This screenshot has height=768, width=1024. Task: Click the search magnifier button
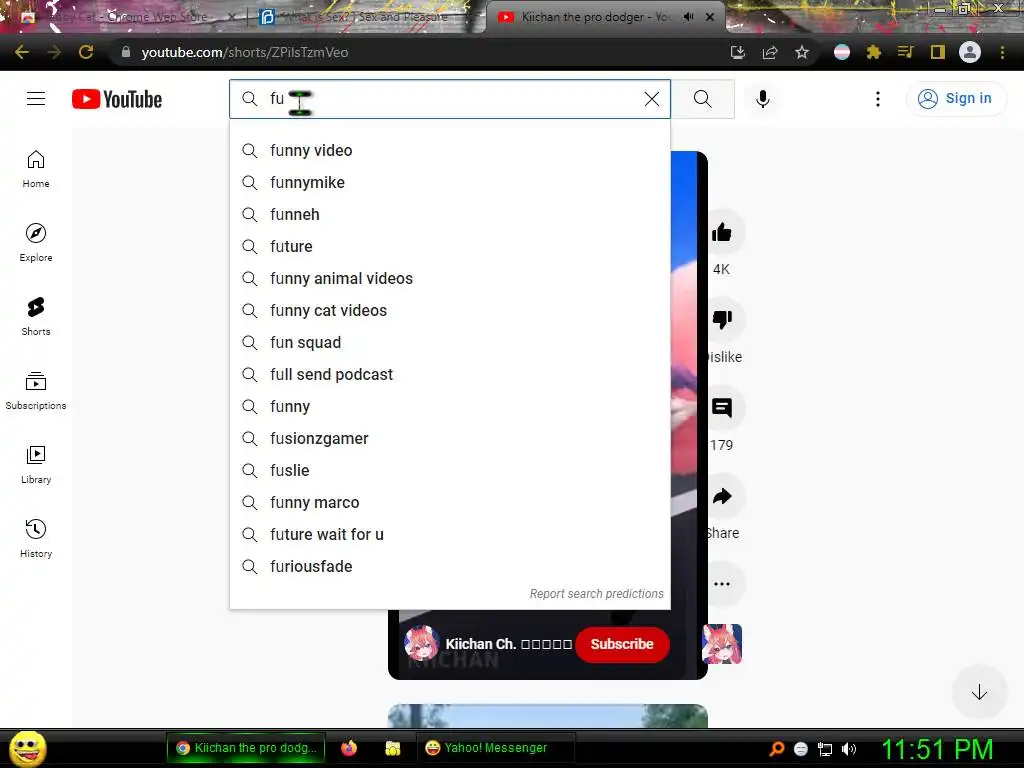click(703, 99)
